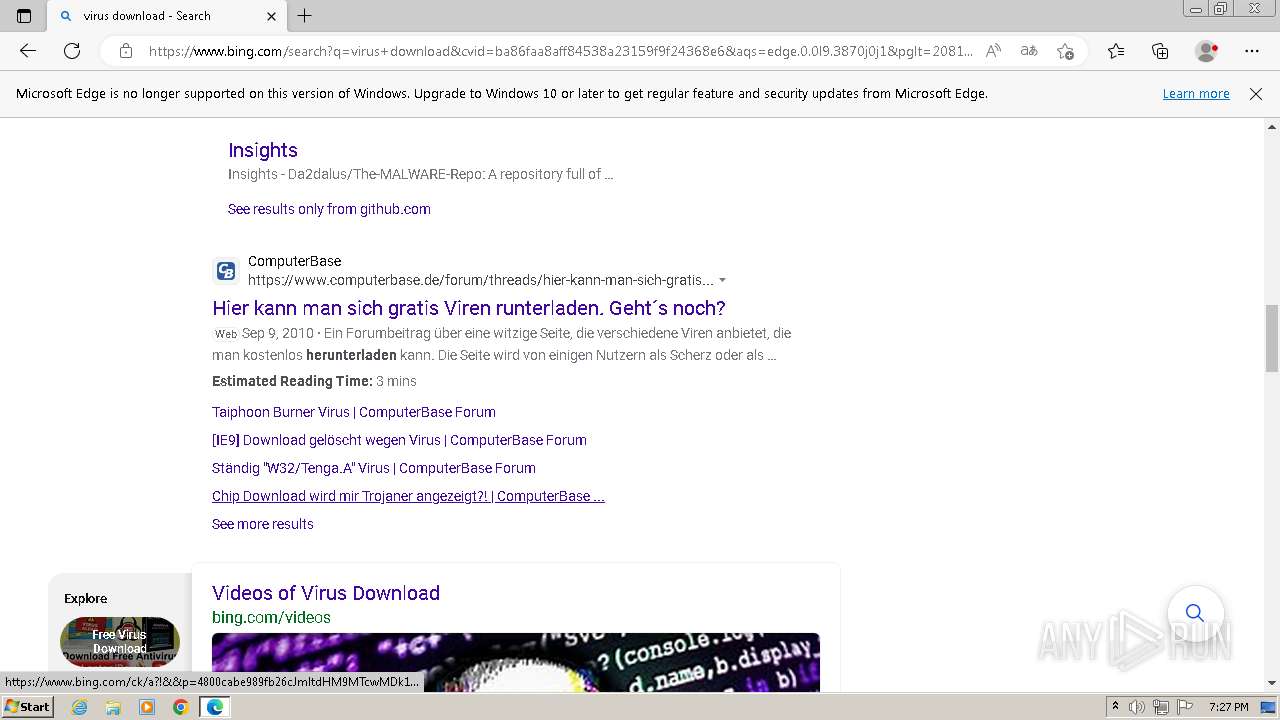The width and height of the screenshot is (1280, 720).
Task: Show hidden tray icons arrow
Action: 1115,707
